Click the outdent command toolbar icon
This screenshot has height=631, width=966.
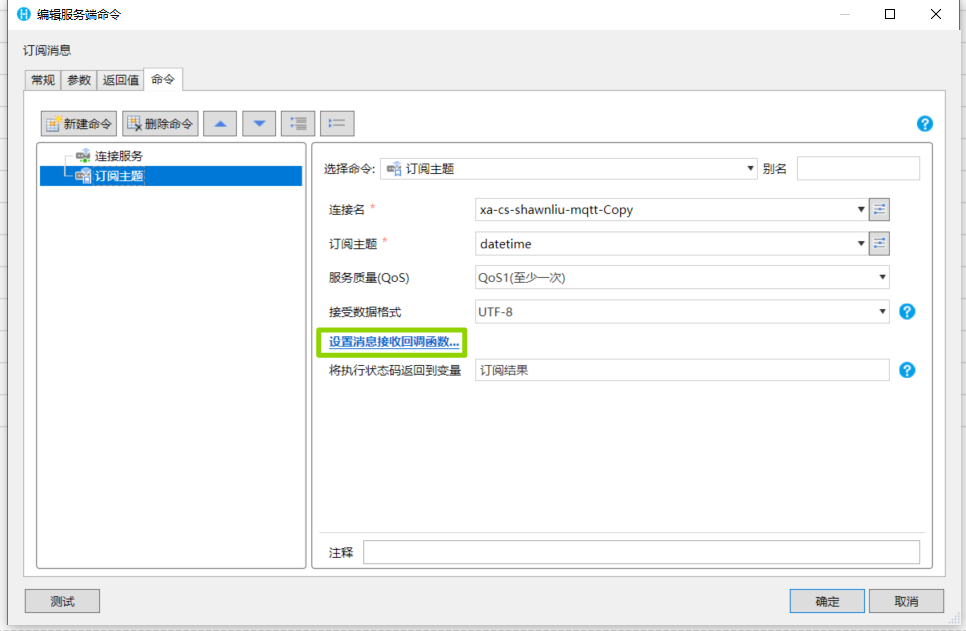point(337,124)
